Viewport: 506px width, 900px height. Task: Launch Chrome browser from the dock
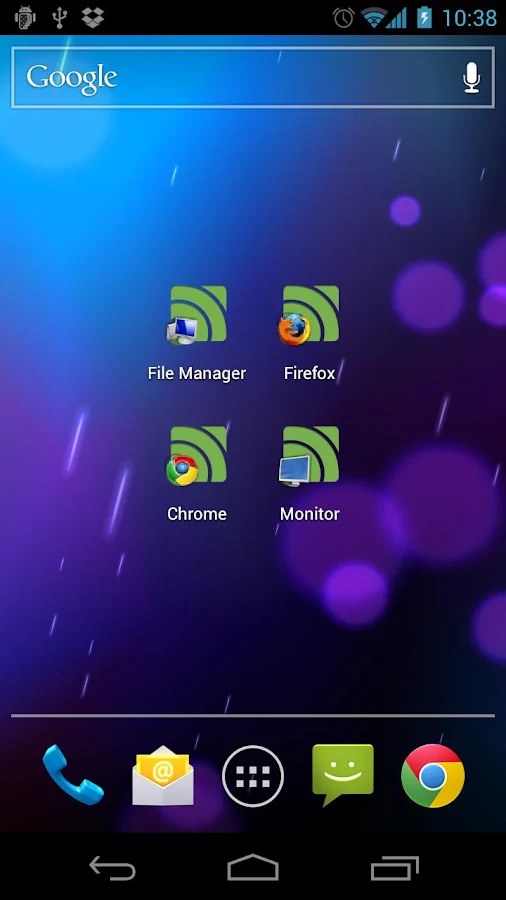pyautogui.click(x=433, y=776)
